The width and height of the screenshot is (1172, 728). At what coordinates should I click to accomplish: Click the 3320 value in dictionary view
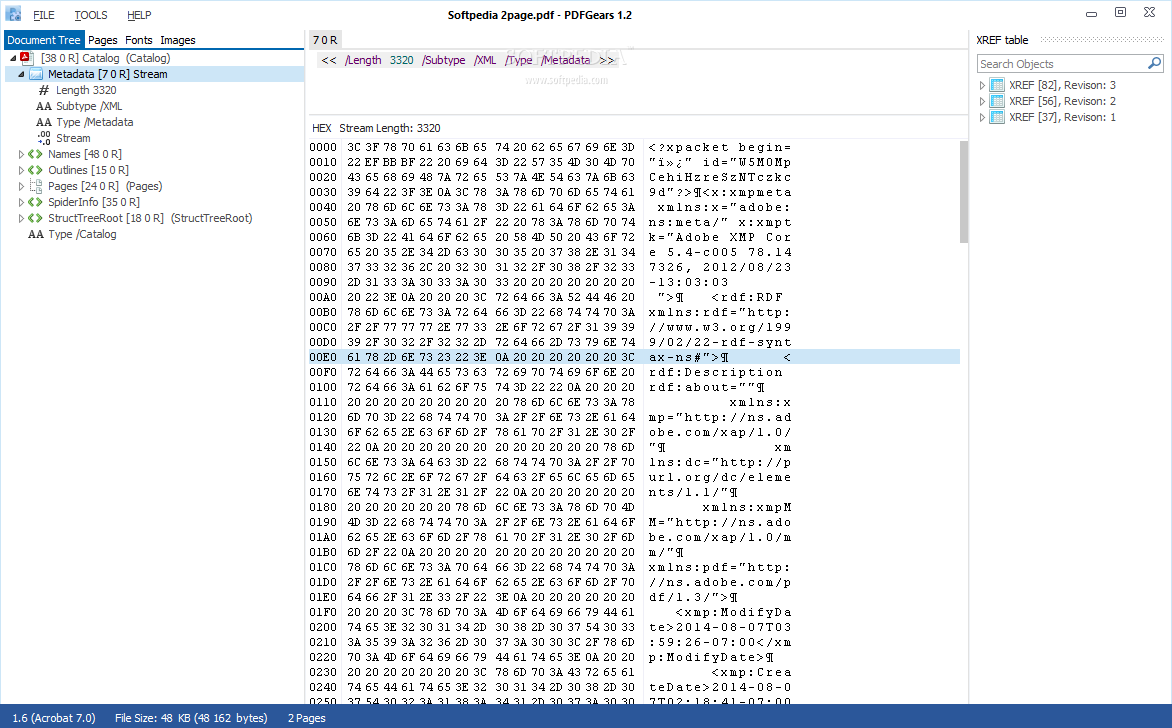click(401, 61)
